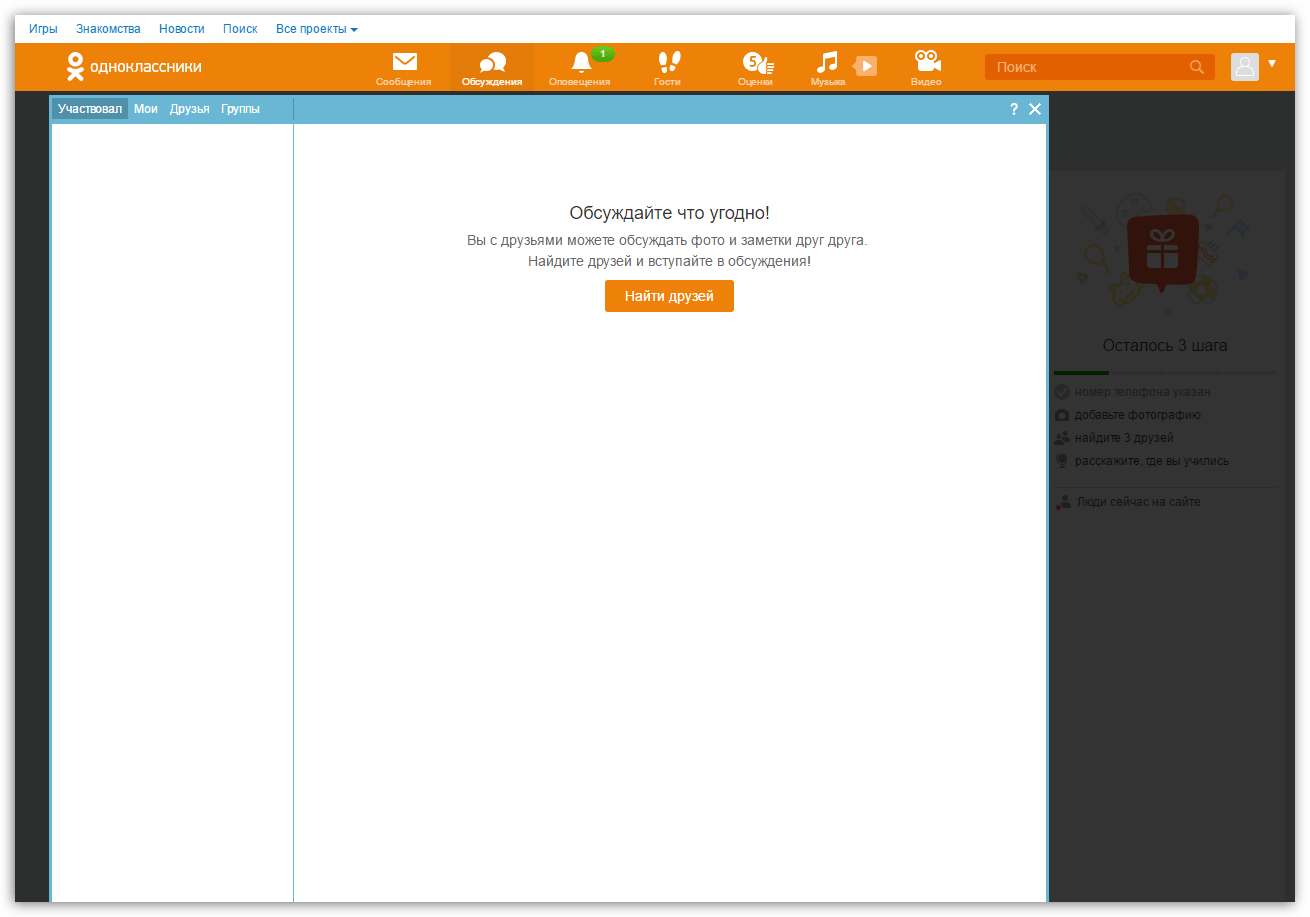Click the Odnoklassniki logo
The height and width of the screenshot is (917, 1310).
(134, 67)
